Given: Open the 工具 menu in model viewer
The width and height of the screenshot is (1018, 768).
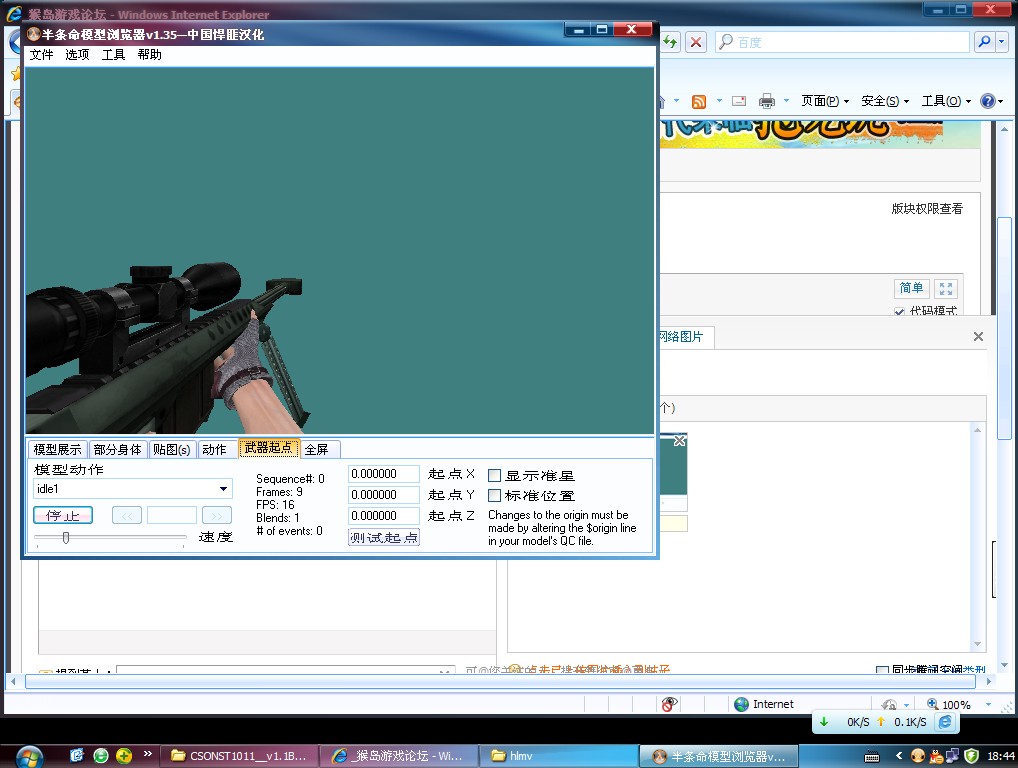Looking at the screenshot, I should click(x=114, y=55).
